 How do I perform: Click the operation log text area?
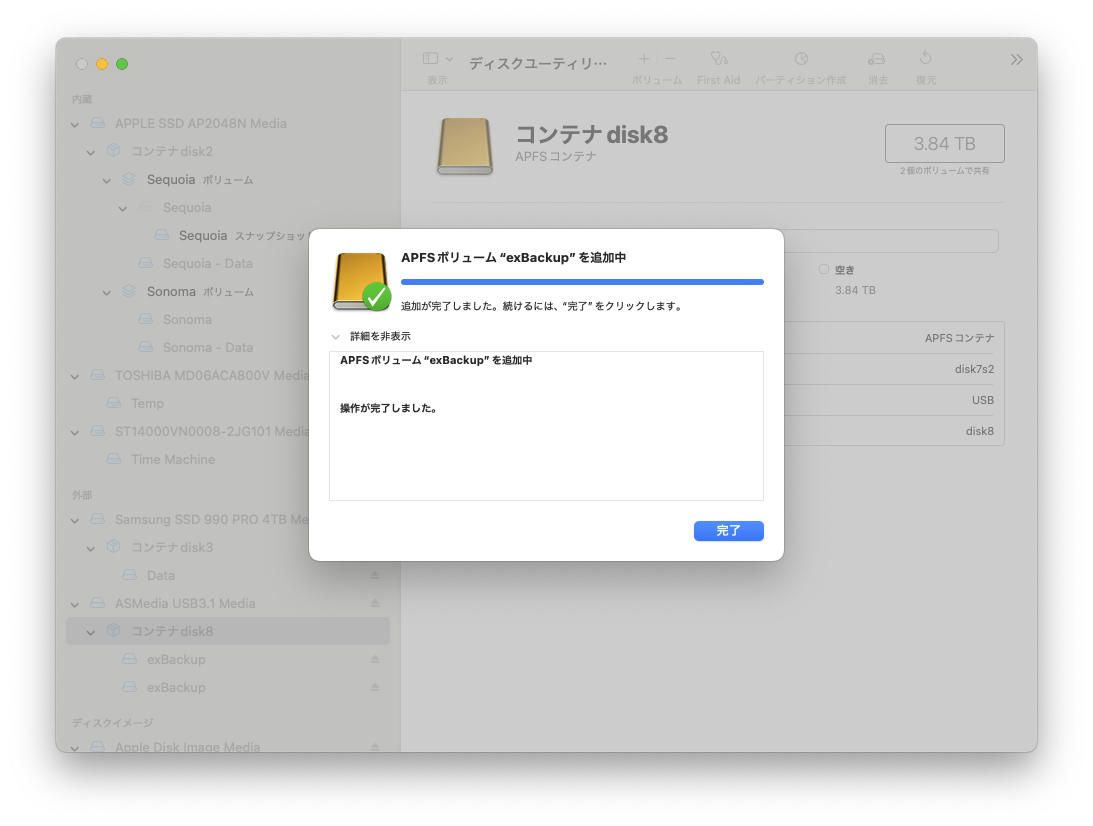(x=546, y=450)
